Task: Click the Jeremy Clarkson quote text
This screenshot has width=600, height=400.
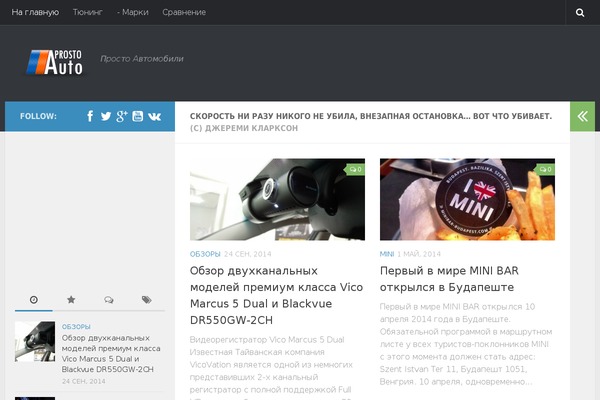Action: [371, 122]
